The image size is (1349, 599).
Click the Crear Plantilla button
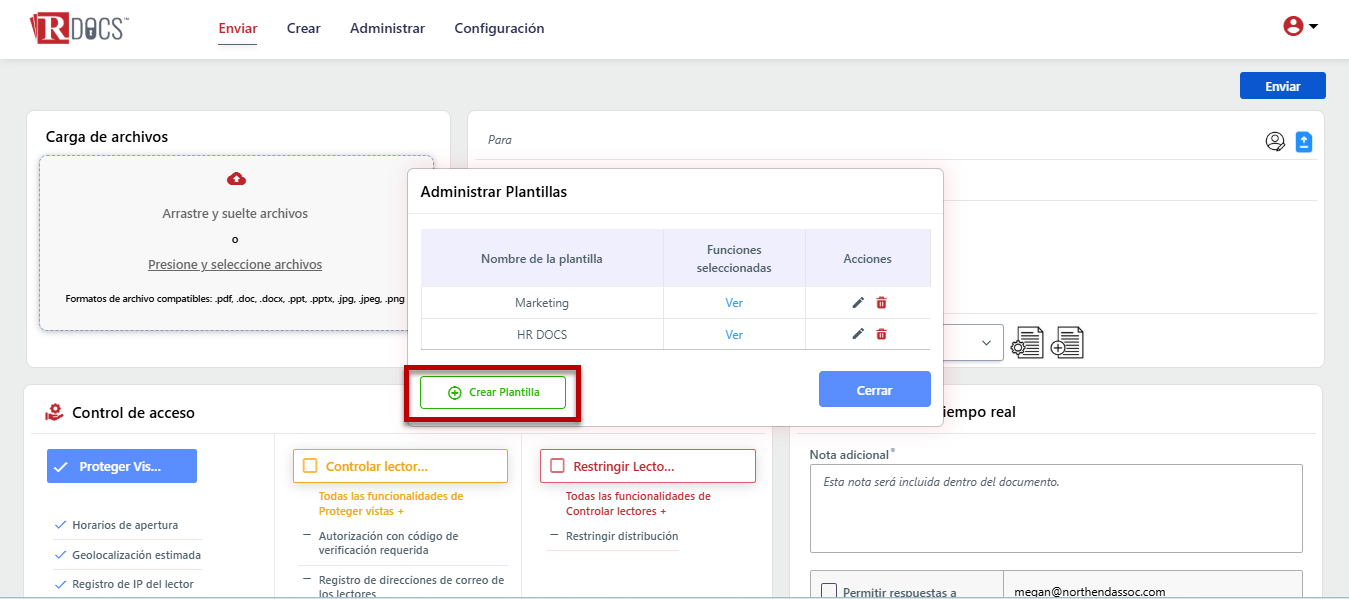493,393
